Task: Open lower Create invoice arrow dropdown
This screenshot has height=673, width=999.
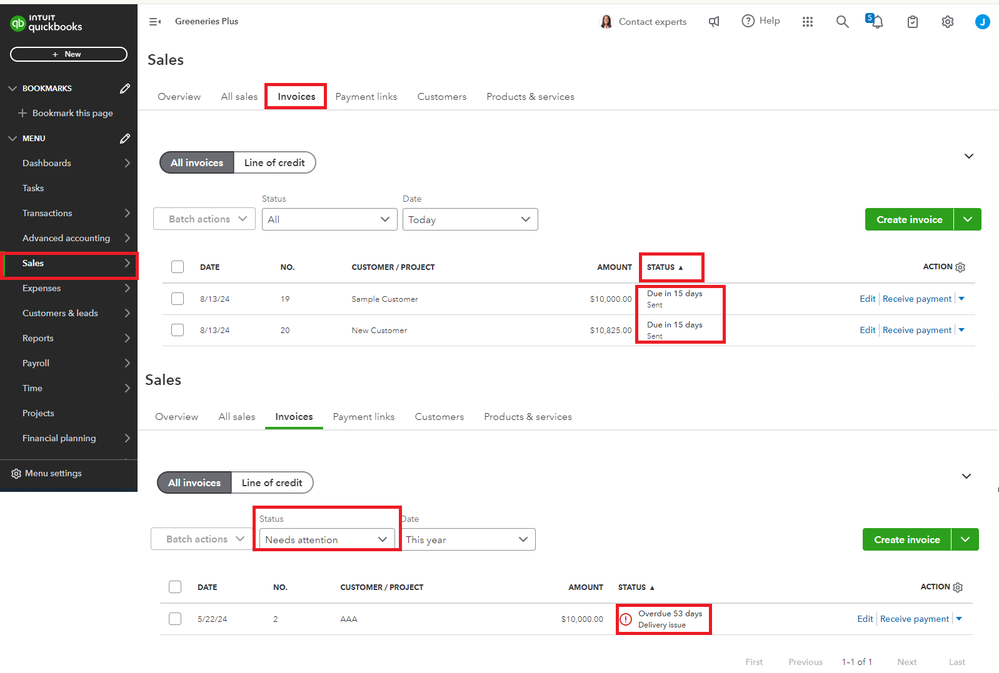Action: click(x=965, y=539)
